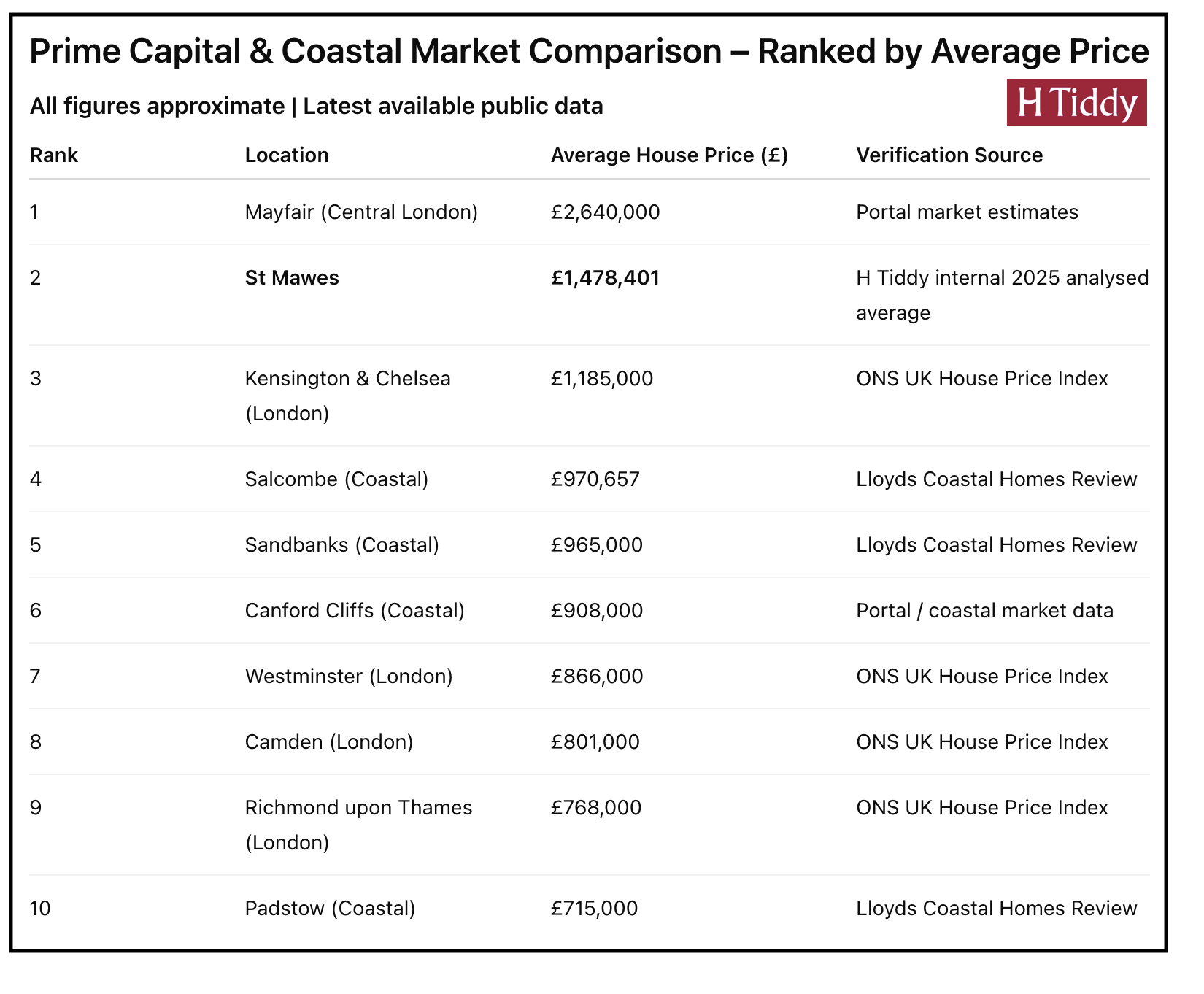Click the Prime Capital & Coastal Market title
The width and height of the screenshot is (1204, 994).
click(589, 52)
